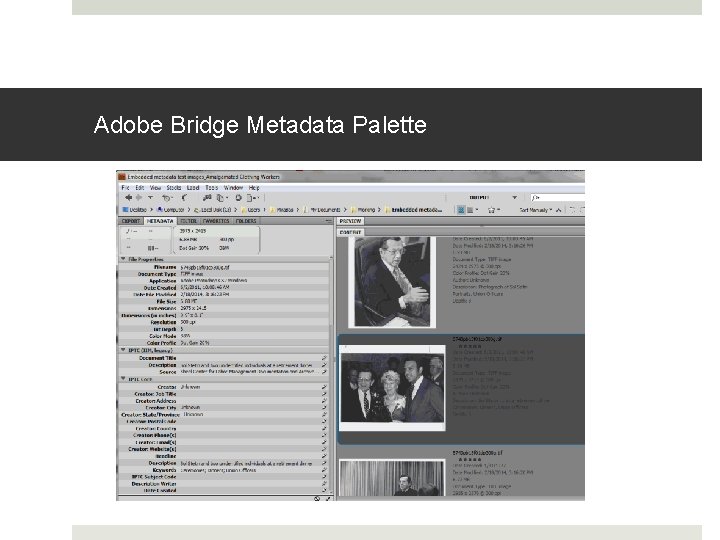Select the thumbnail of seated man in armchair
Image resolution: width=720 pixels, height=540 pixels.
click(392, 282)
